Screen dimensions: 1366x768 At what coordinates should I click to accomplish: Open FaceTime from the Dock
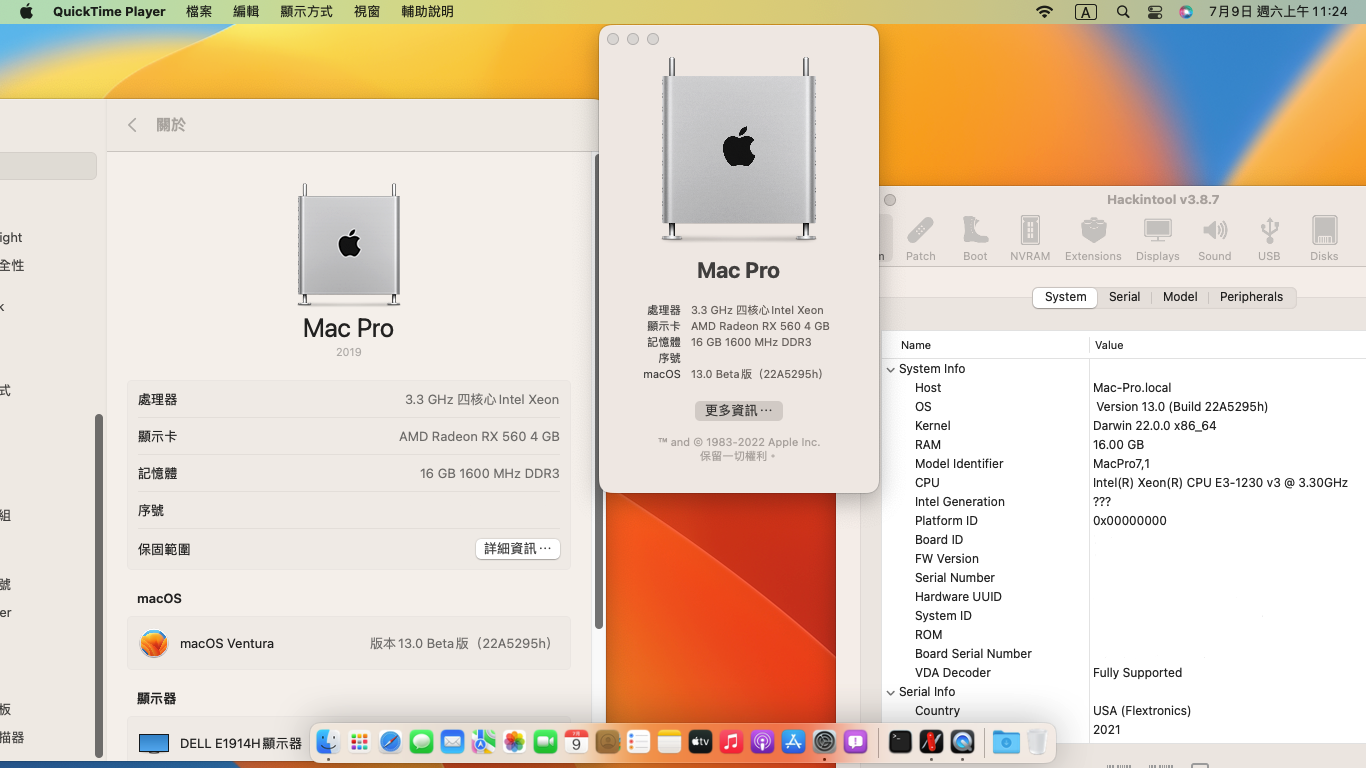click(545, 742)
